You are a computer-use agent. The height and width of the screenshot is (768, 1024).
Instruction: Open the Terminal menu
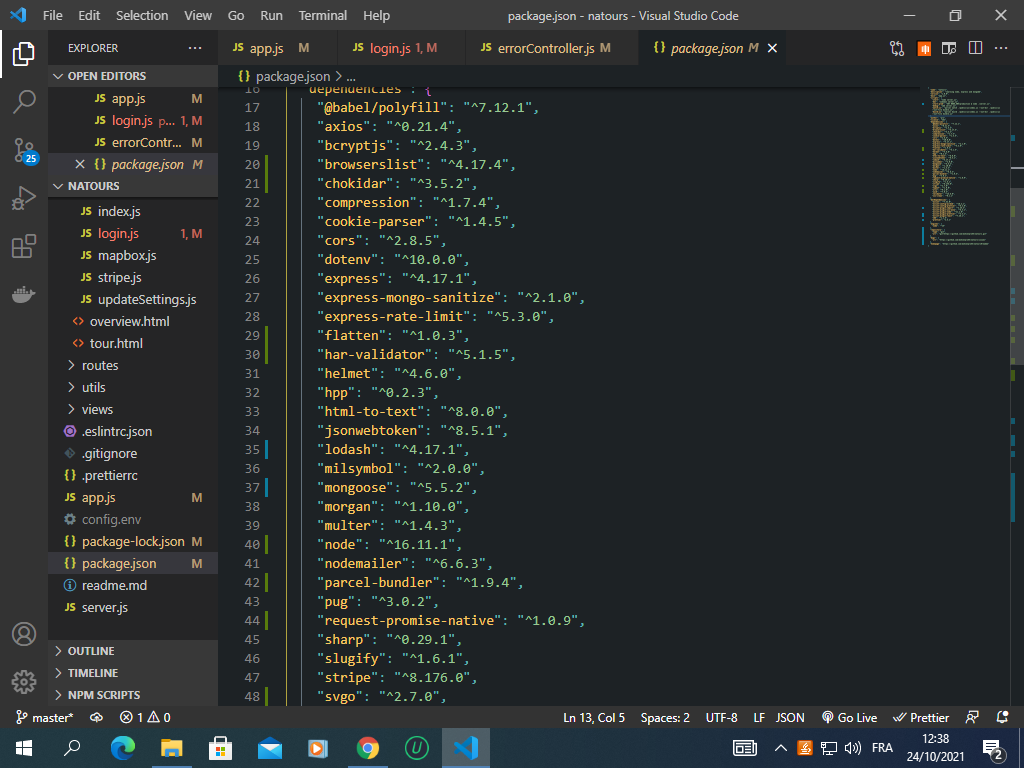(323, 15)
